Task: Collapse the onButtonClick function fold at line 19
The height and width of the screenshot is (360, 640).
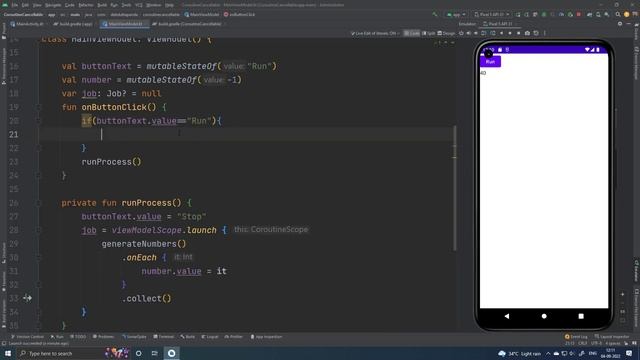Action: [x=38, y=107]
